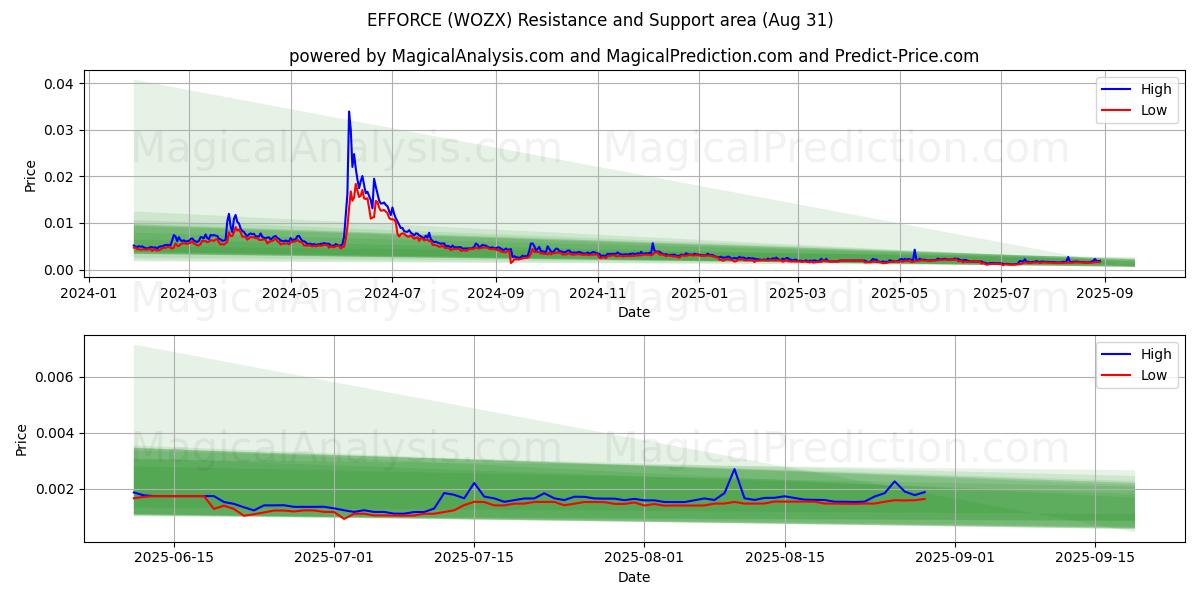Image resolution: width=1200 pixels, height=600 pixels.
Task: Click the x-axis tick label '2024-03'
Action: [189, 293]
